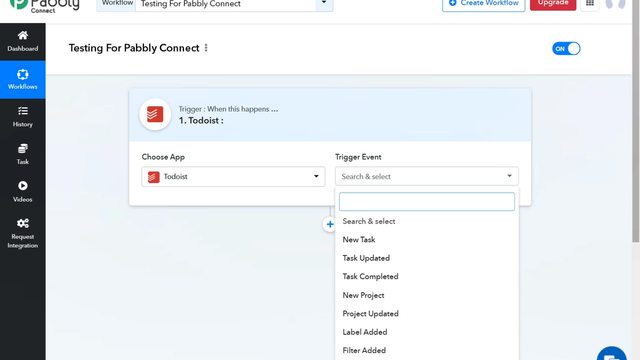Image resolution: width=640 pixels, height=360 pixels.
Task: Open the workflow title three-dot menu
Action: [x=206, y=48]
